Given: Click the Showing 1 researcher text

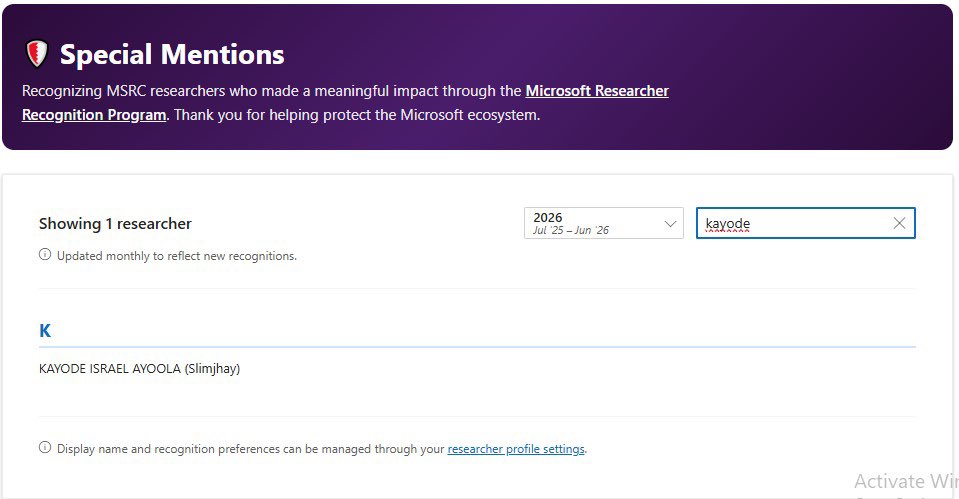Looking at the screenshot, I should [x=115, y=224].
